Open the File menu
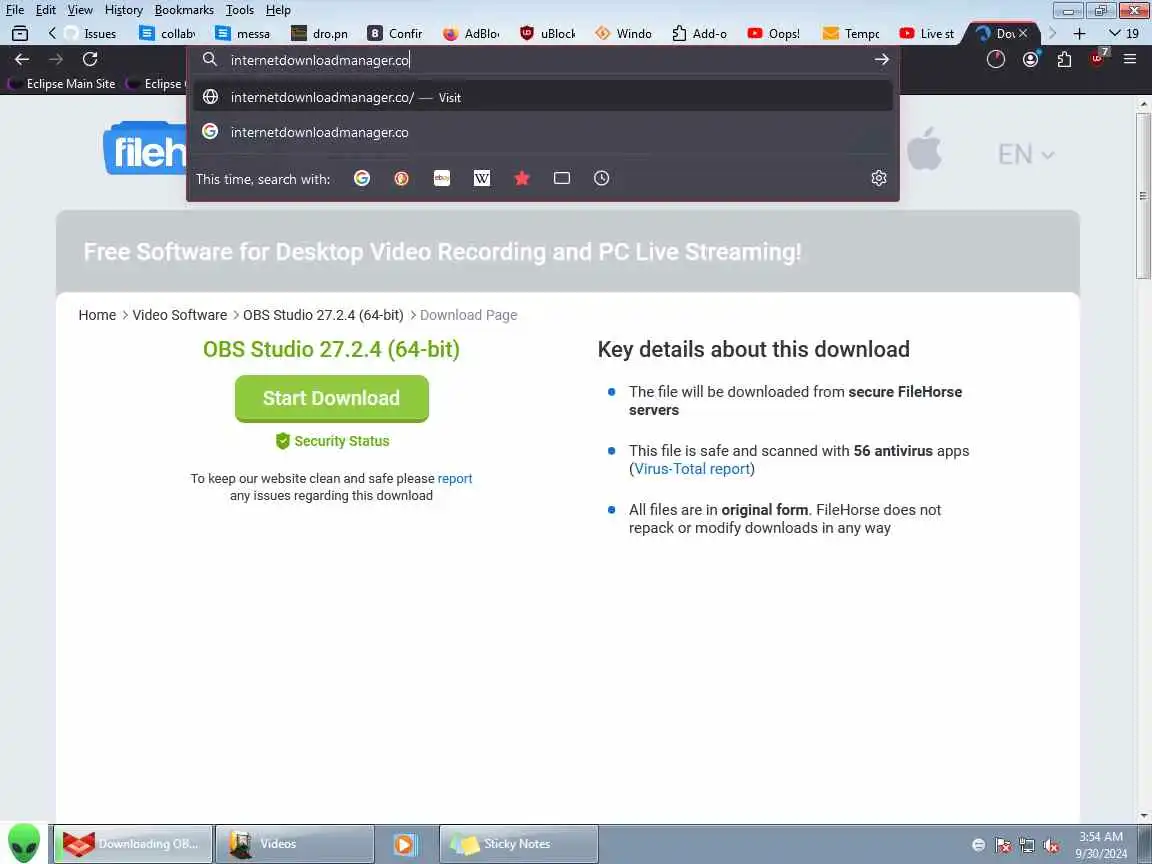 (15, 10)
